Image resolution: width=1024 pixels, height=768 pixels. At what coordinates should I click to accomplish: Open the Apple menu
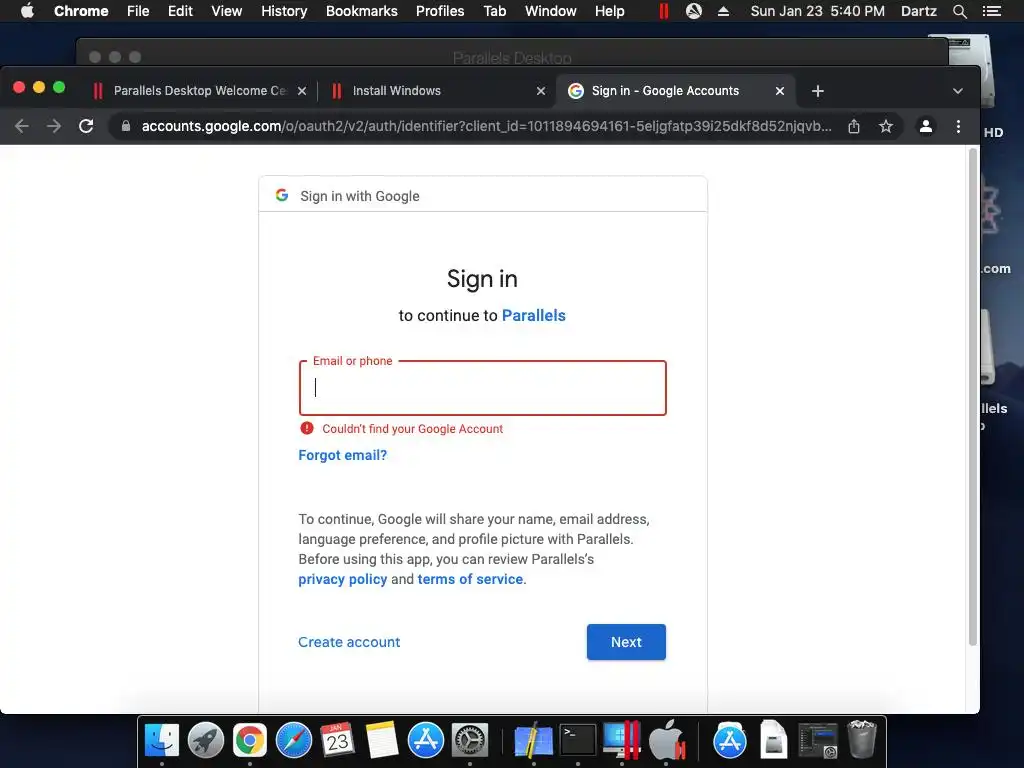[x=27, y=11]
